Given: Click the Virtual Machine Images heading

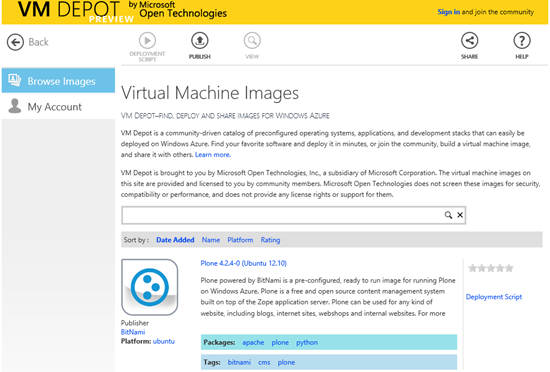Looking at the screenshot, I should click(210, 93).
